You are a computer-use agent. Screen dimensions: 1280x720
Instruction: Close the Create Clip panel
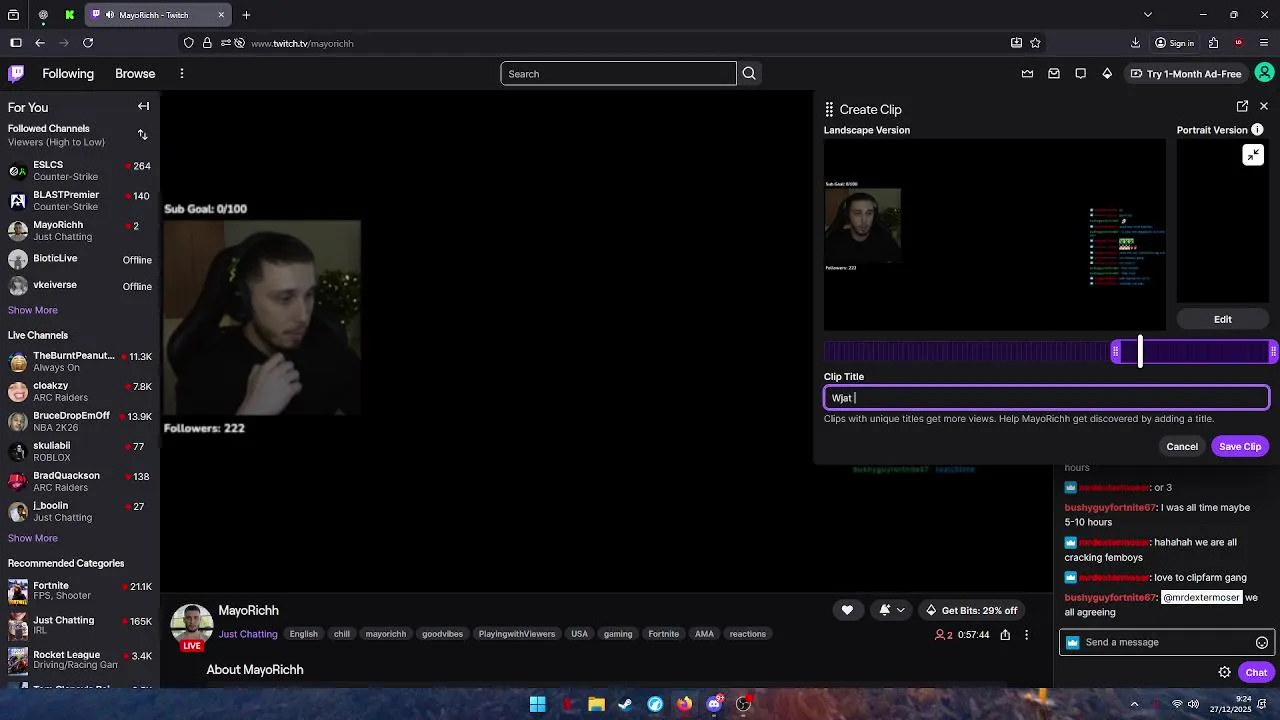pyautogui.click(x=1264, y=106)
